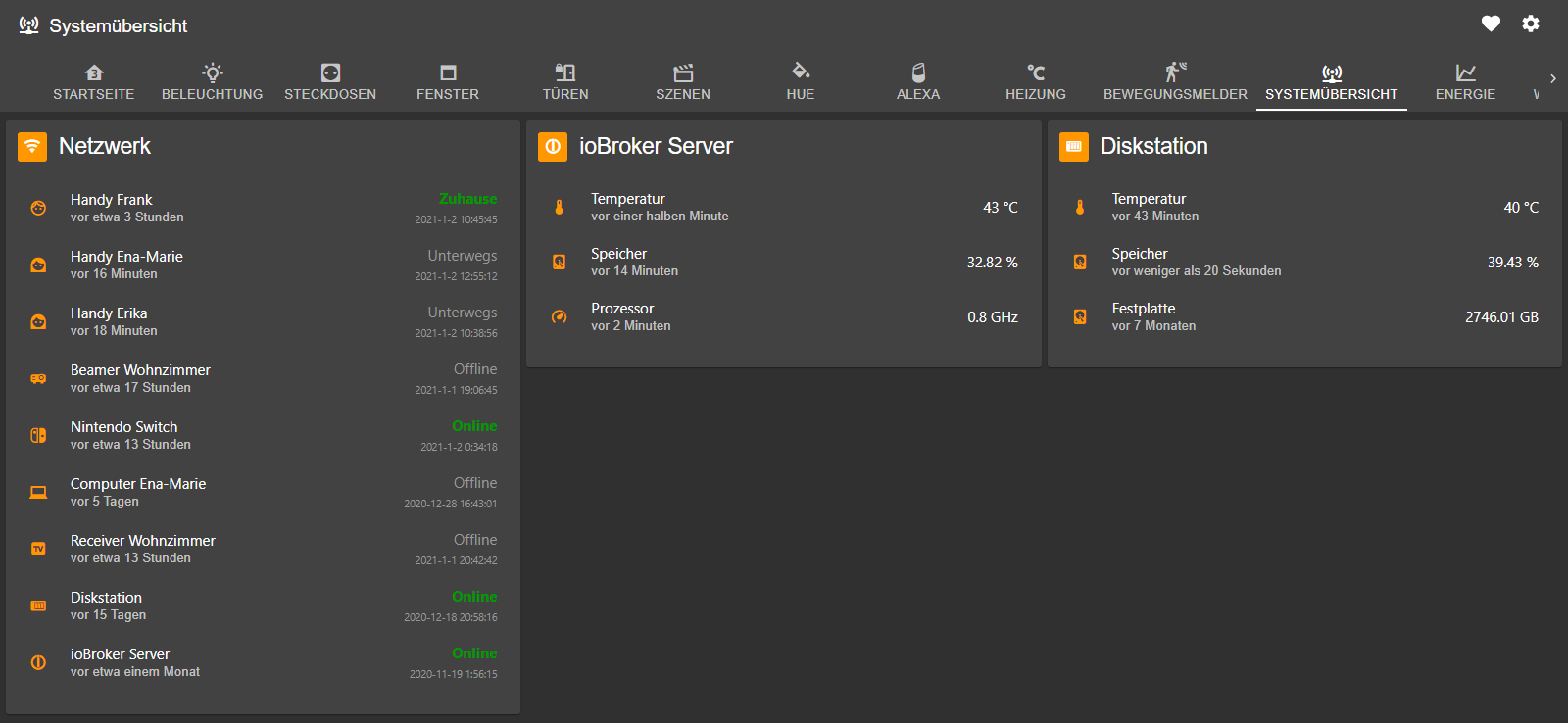Image resolution: width=1568 pixels, height=723 pixels.
Task: Click Unterwegs status of Handy Ena-Marie
Action: point(462,256)
